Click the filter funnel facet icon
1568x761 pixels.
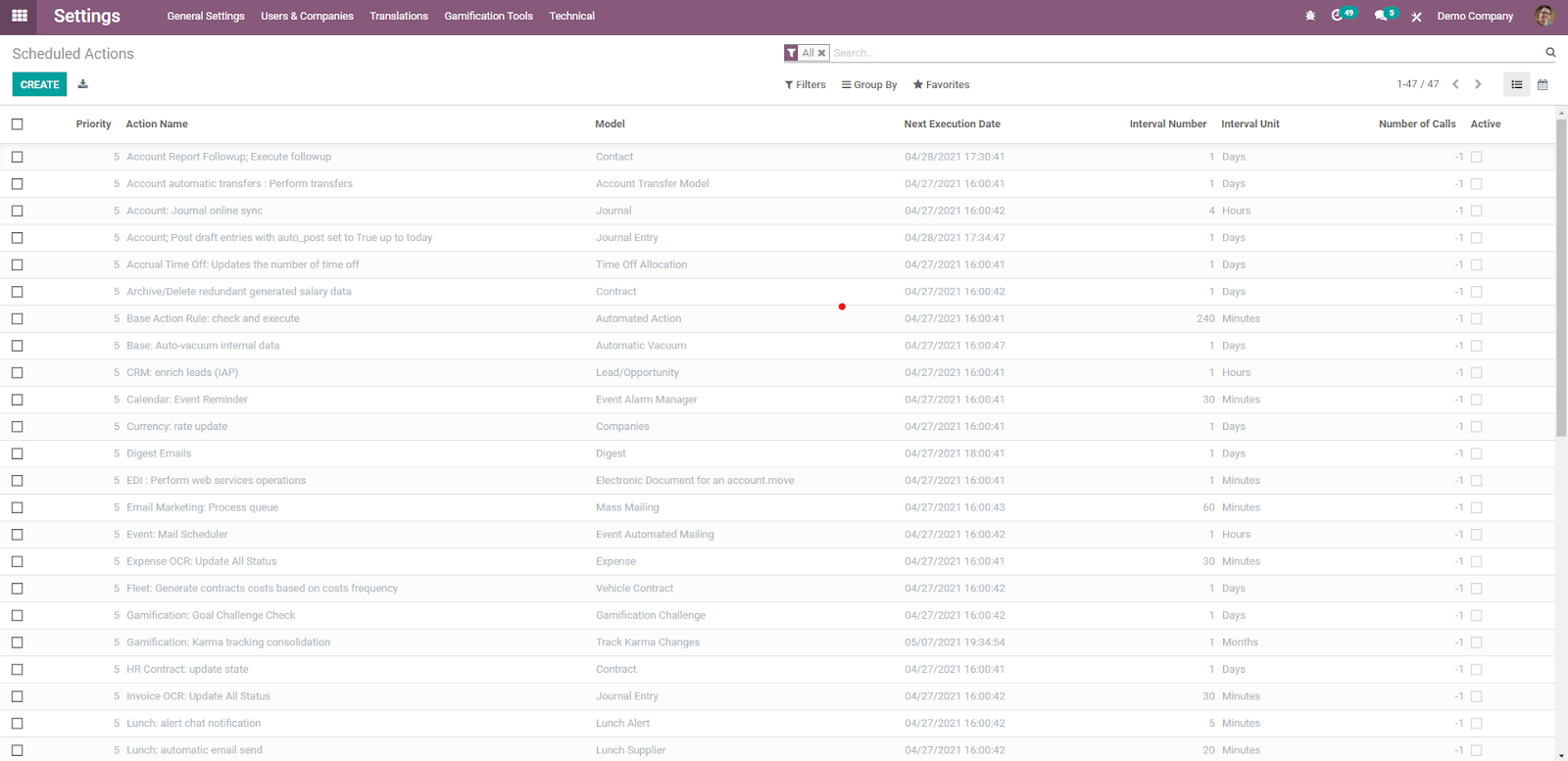(791, 53)
